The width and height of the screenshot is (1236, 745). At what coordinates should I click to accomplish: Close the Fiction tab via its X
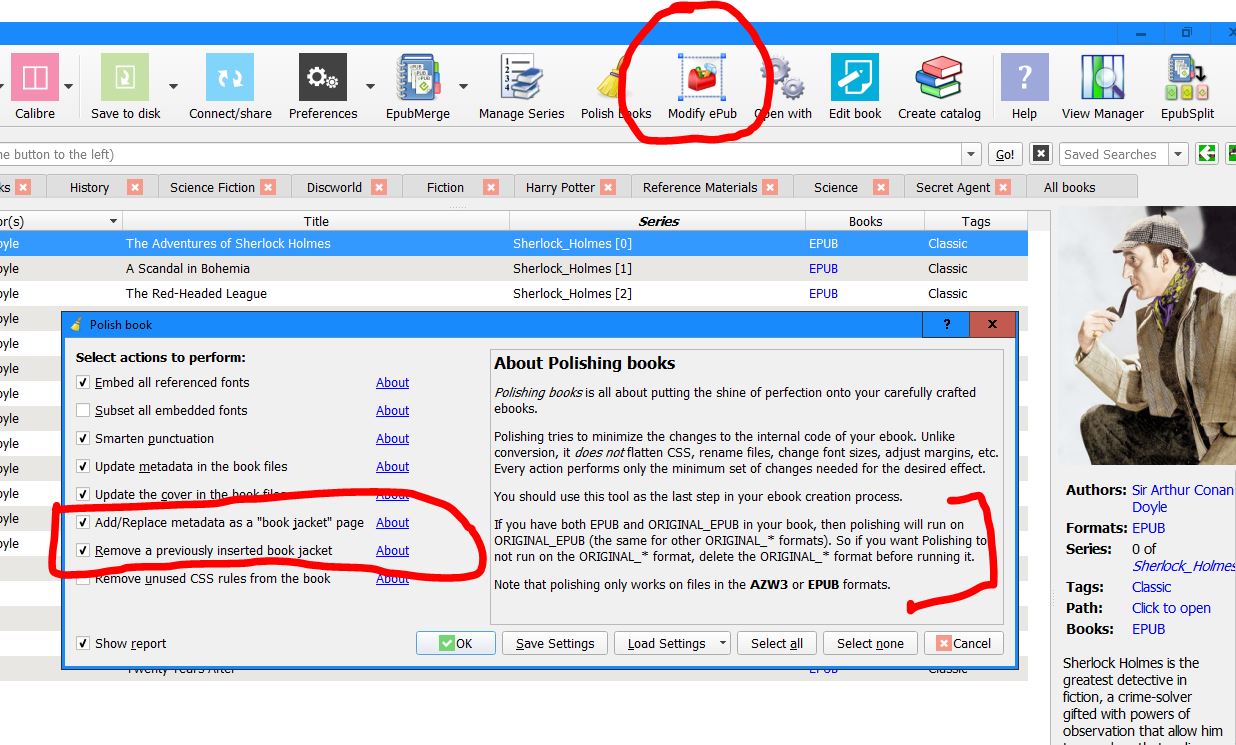click(490, 187)
